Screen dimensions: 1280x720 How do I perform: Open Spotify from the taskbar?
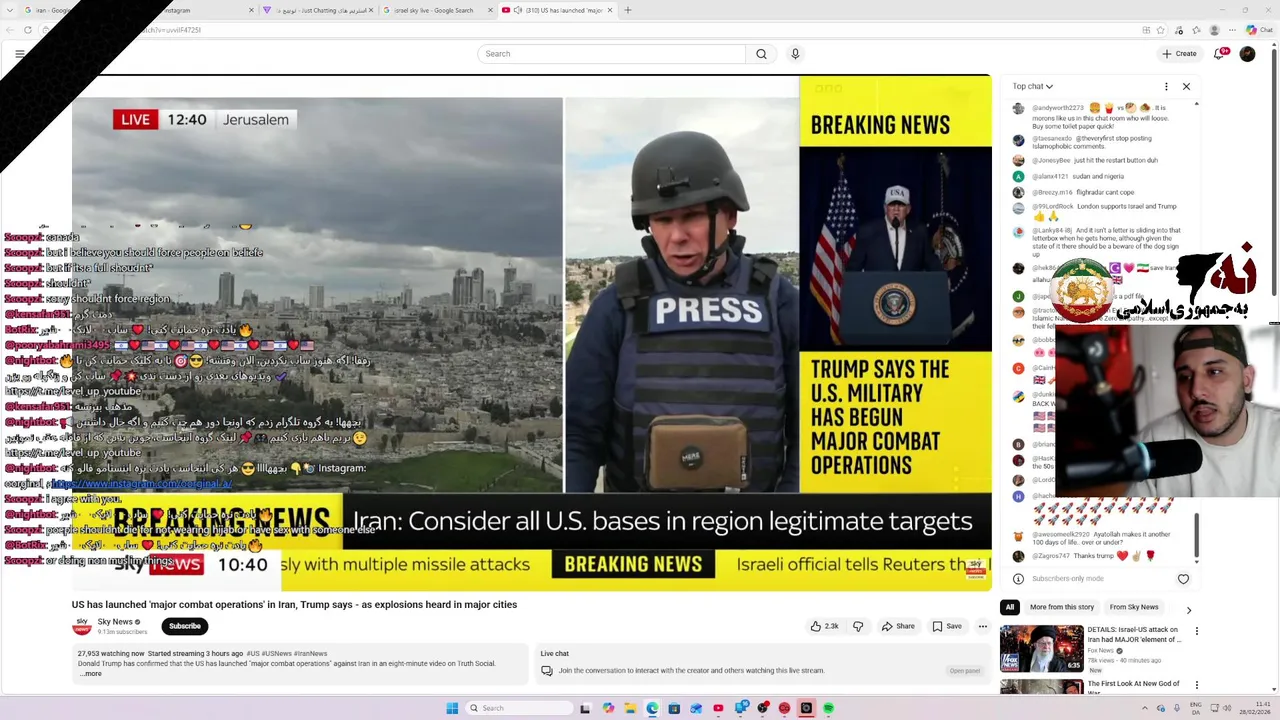point(828,708)
